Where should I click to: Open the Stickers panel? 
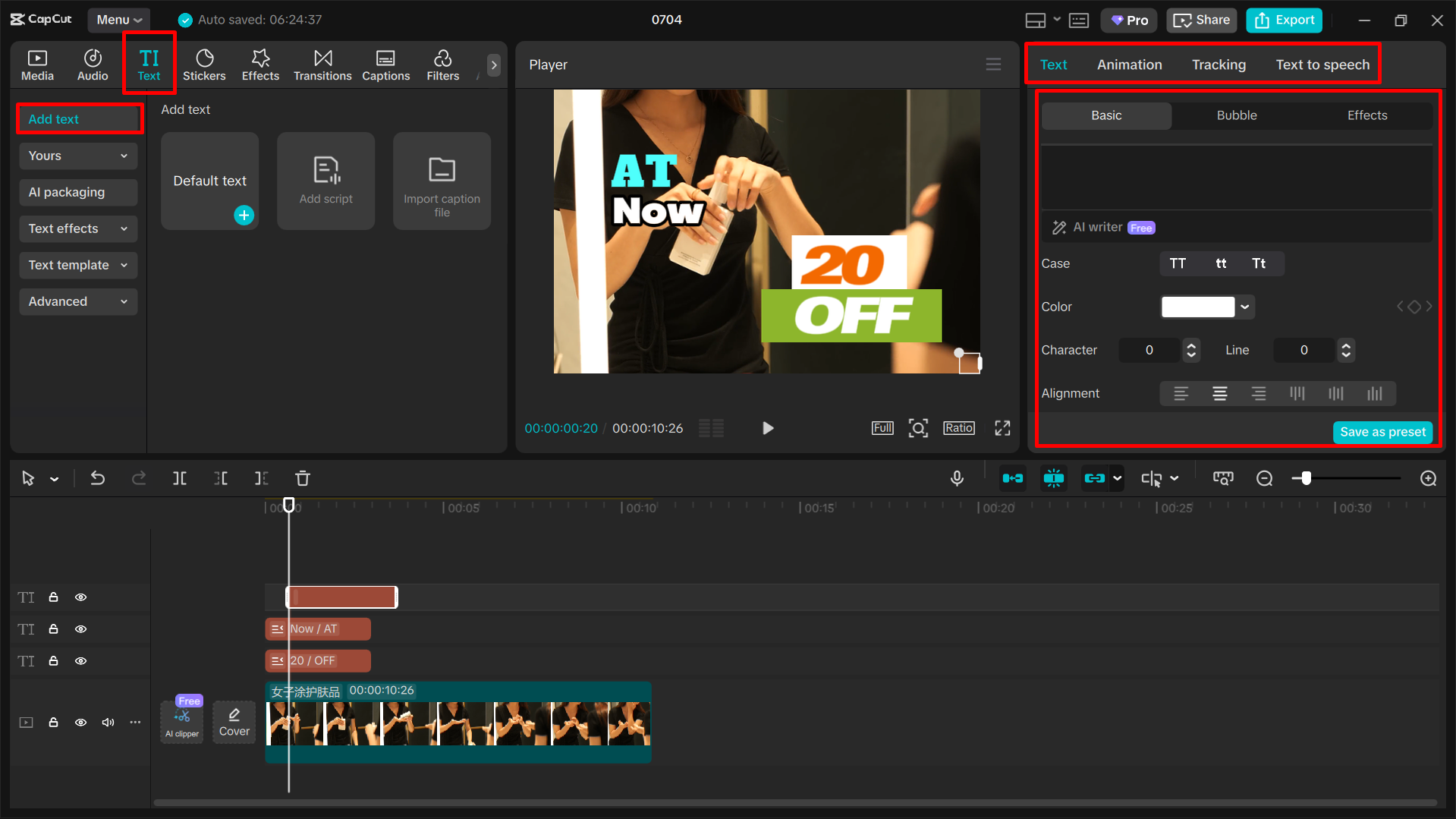(x=204, y=65)
